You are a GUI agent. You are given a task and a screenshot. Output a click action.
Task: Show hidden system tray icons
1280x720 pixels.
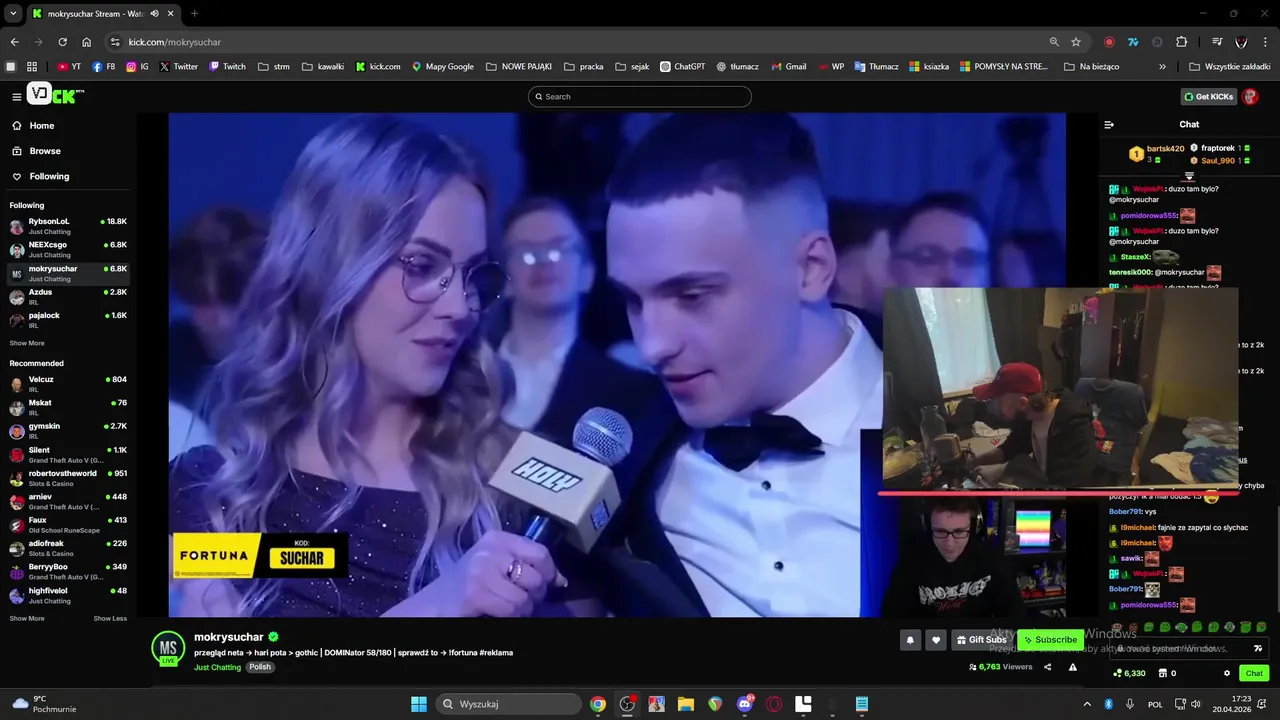(1087, 704)
